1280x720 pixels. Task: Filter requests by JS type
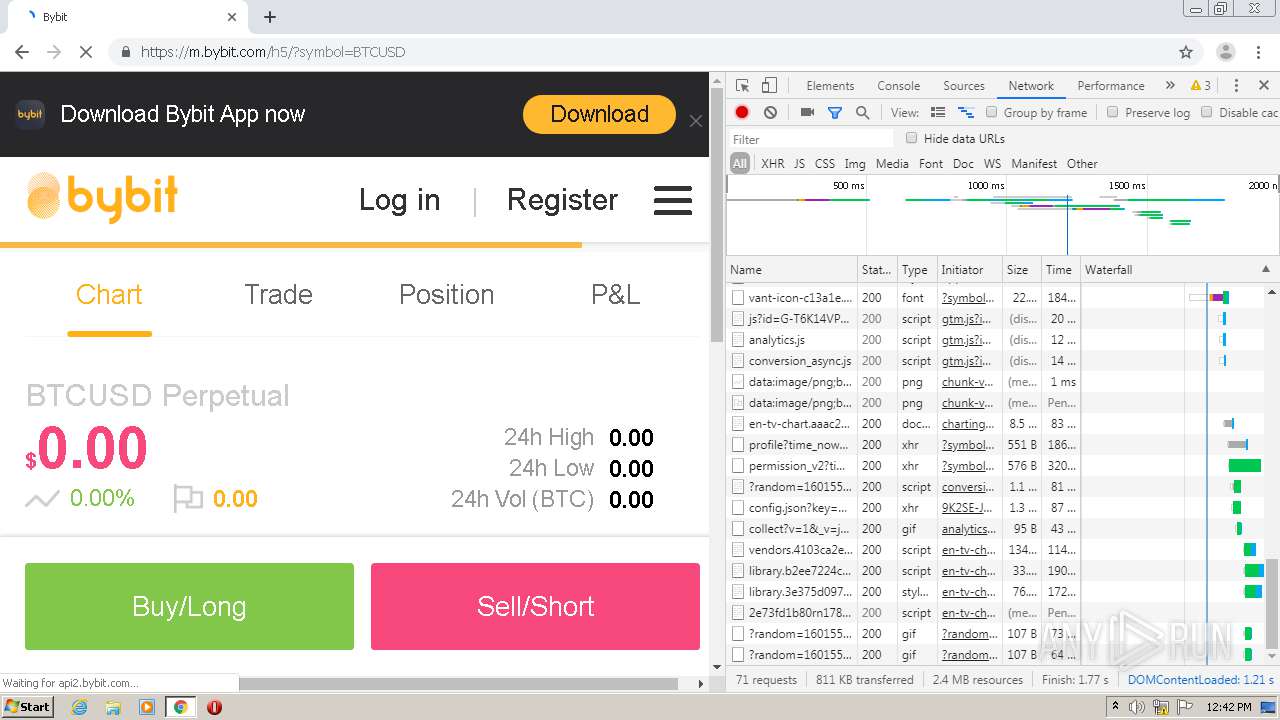pos(799,164)
